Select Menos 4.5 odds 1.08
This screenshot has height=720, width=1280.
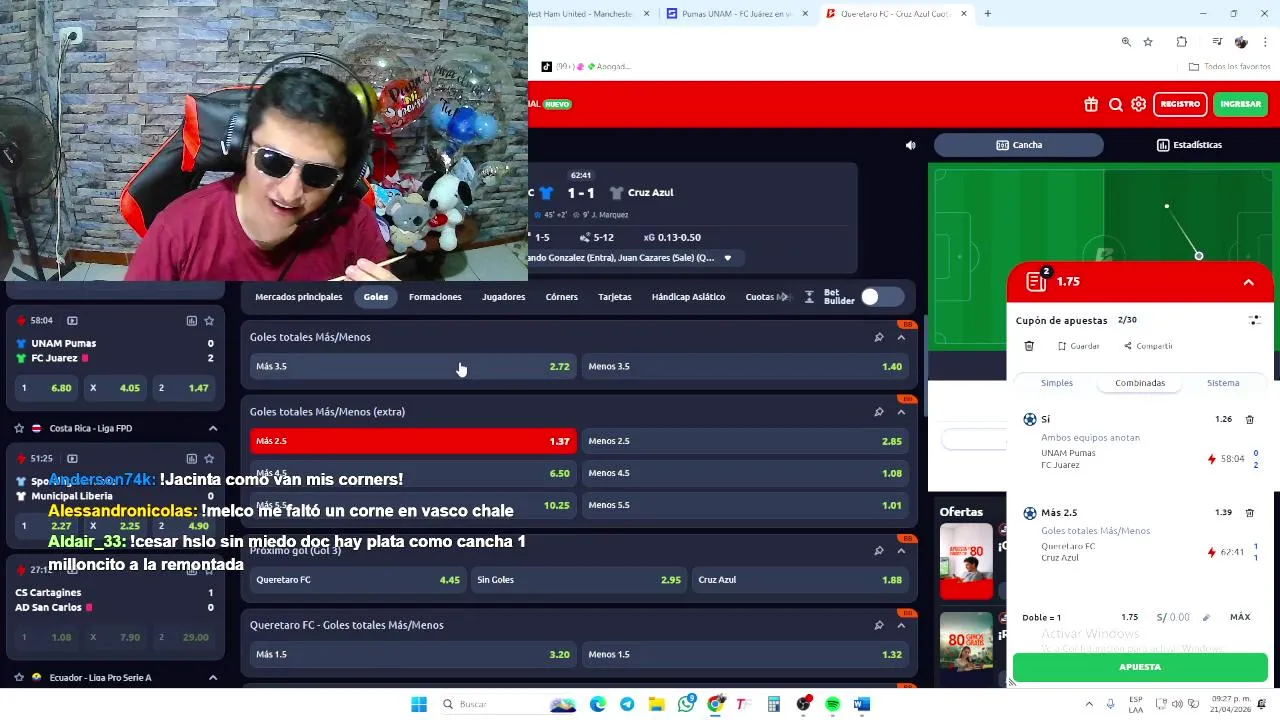pyautogui.click(x=745, y=473)
